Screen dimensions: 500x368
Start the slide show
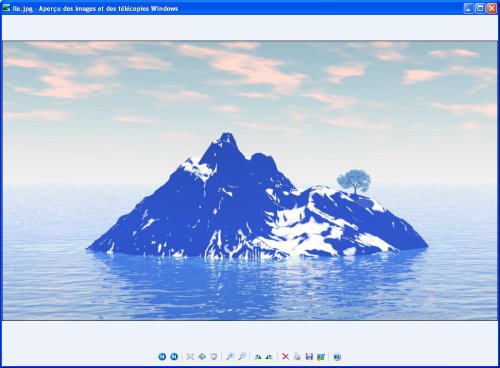tap(214, 357)
